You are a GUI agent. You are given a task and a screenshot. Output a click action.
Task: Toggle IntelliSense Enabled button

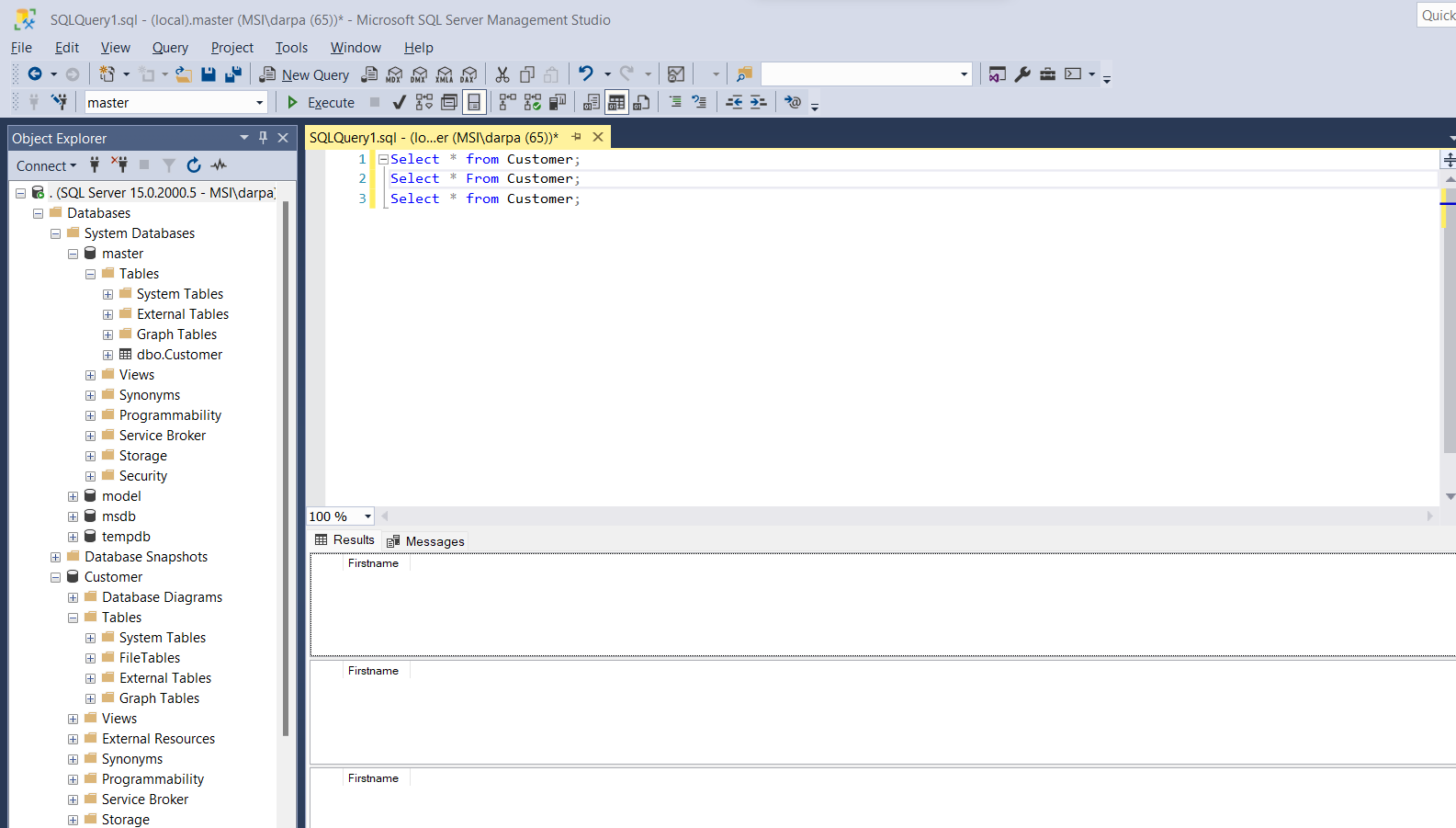[474, 102]
